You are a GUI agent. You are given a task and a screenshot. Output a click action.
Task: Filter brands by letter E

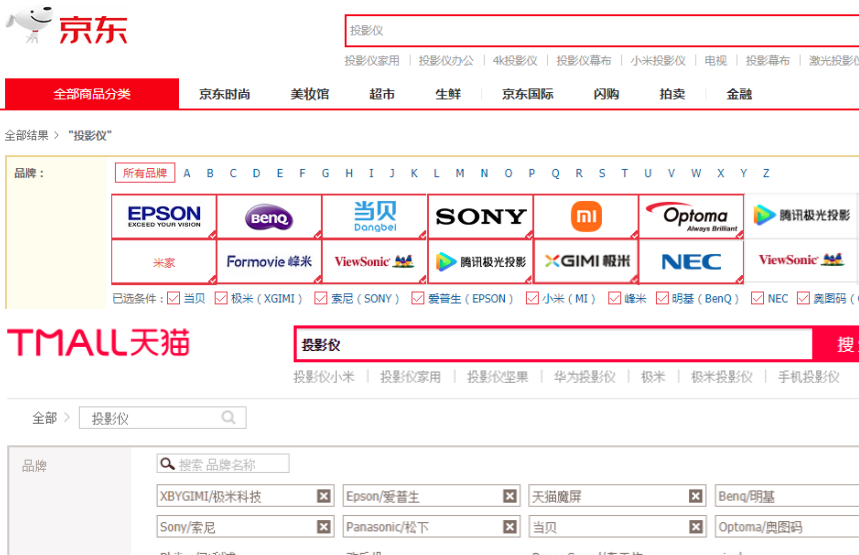280,173
